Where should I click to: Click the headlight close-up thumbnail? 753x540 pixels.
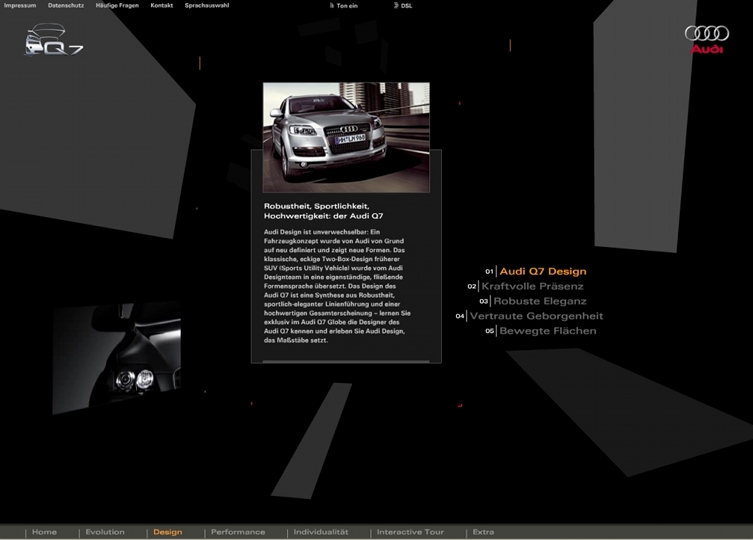click(118, 359)
